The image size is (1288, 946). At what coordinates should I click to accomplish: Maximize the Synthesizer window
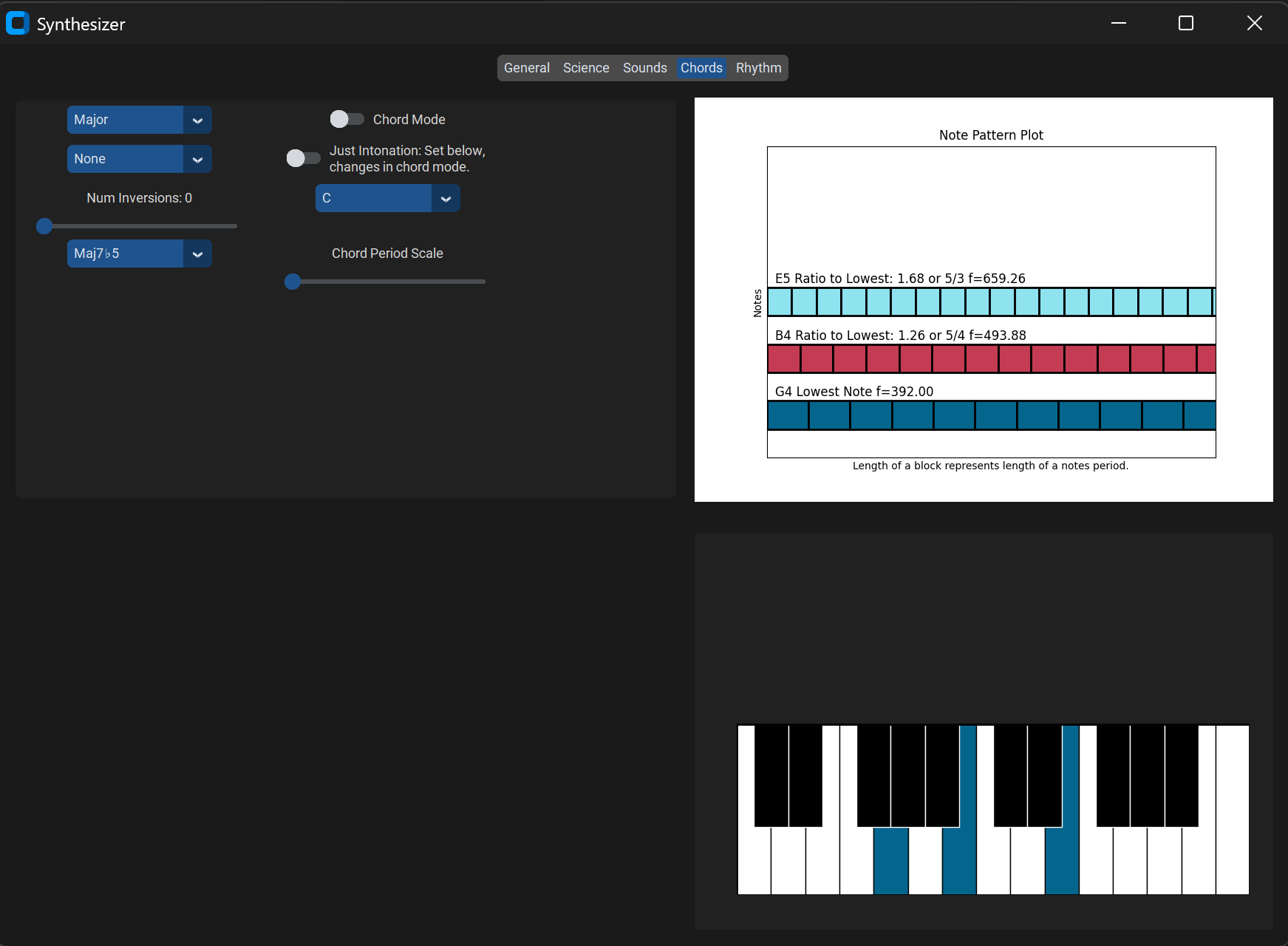point(1185,24)
